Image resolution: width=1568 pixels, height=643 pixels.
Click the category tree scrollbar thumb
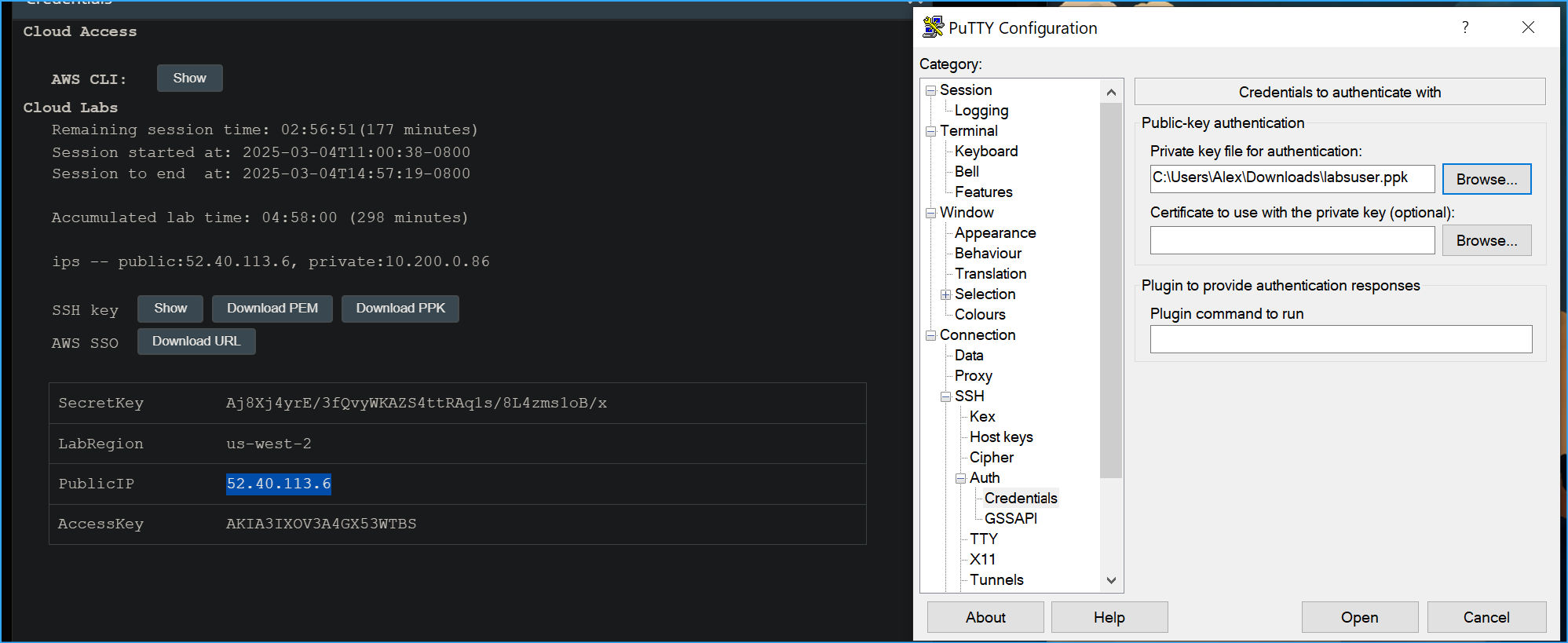click(x=1111, y=291)
